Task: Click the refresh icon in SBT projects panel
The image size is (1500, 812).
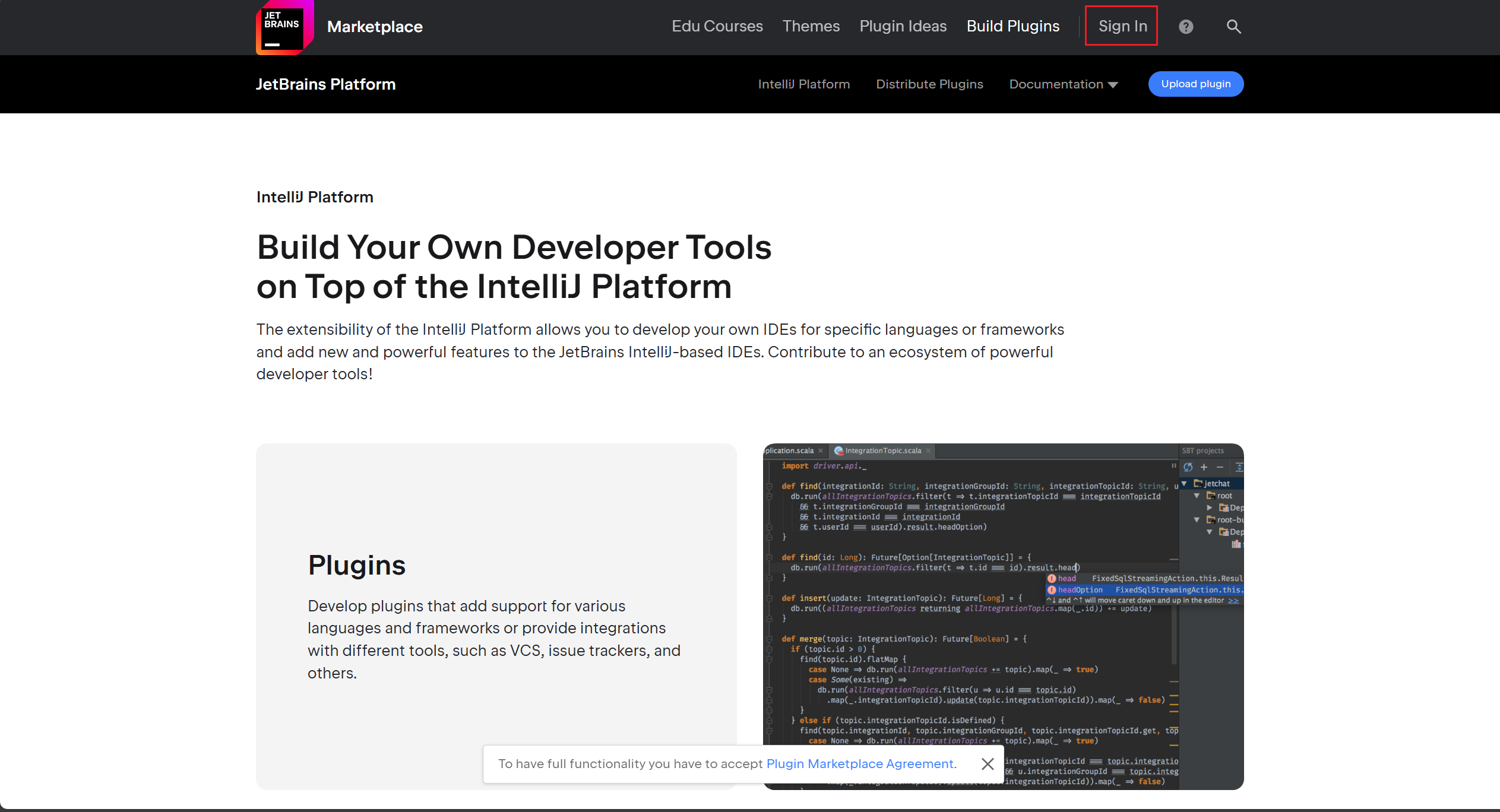Action: point(1188,467)
